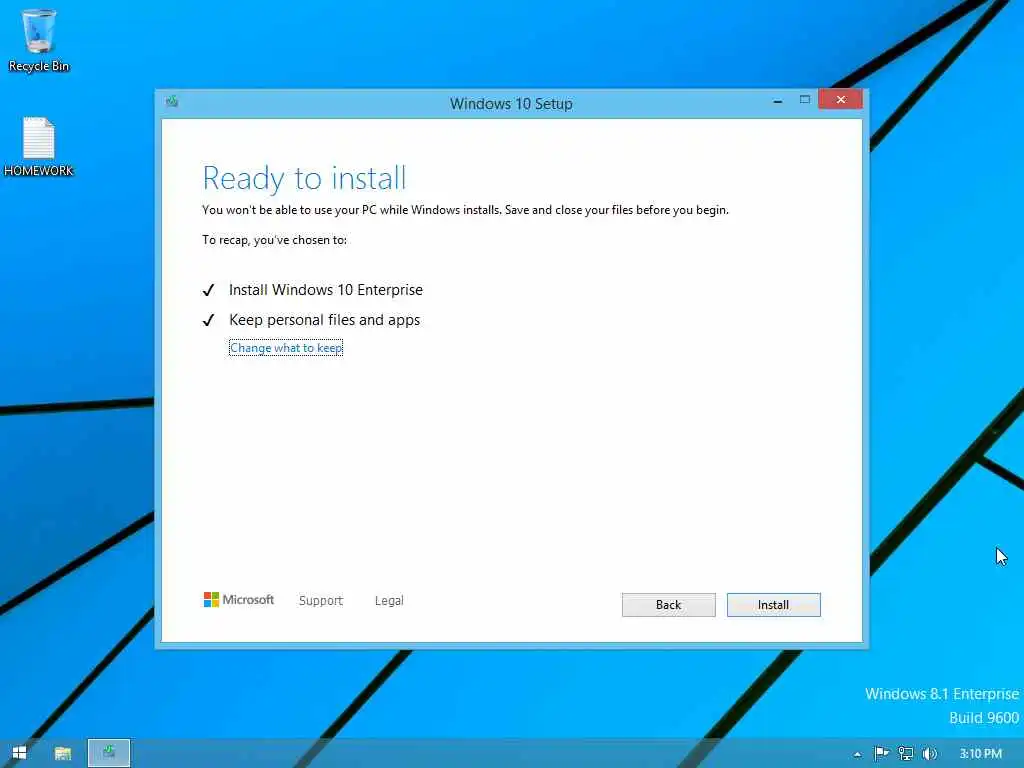Open the Recycle Bin desktop icon

click(39, 40)
